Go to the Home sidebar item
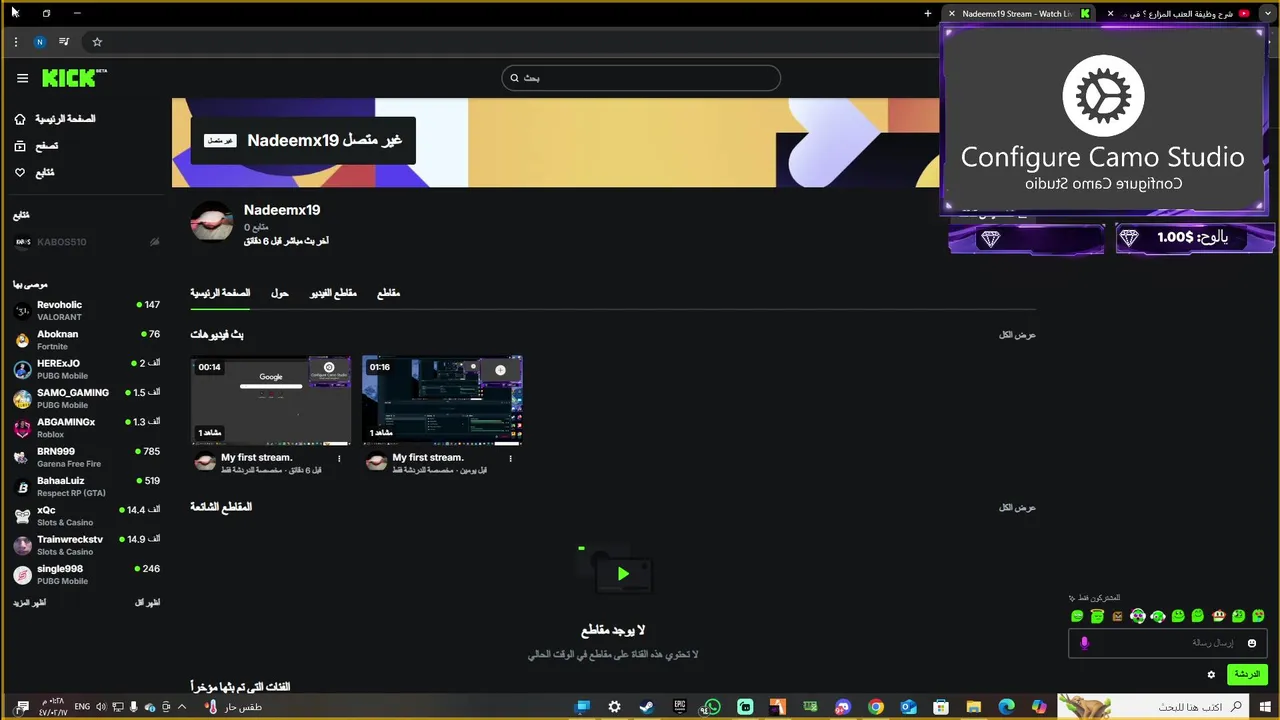1280x720 pixels. 55,119
